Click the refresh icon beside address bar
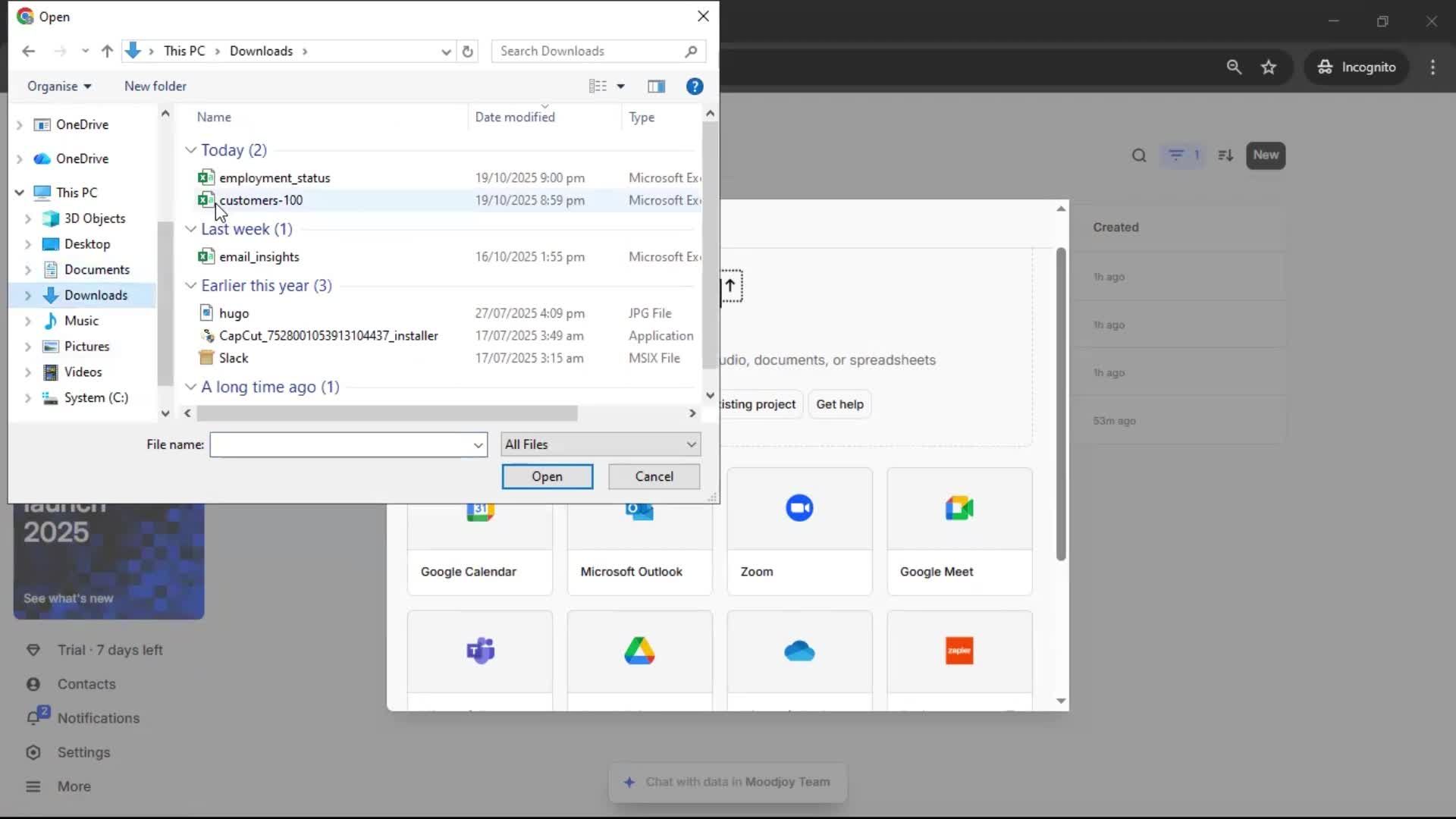This screenshot has width=1456, height=819. [x=468, y=52]
